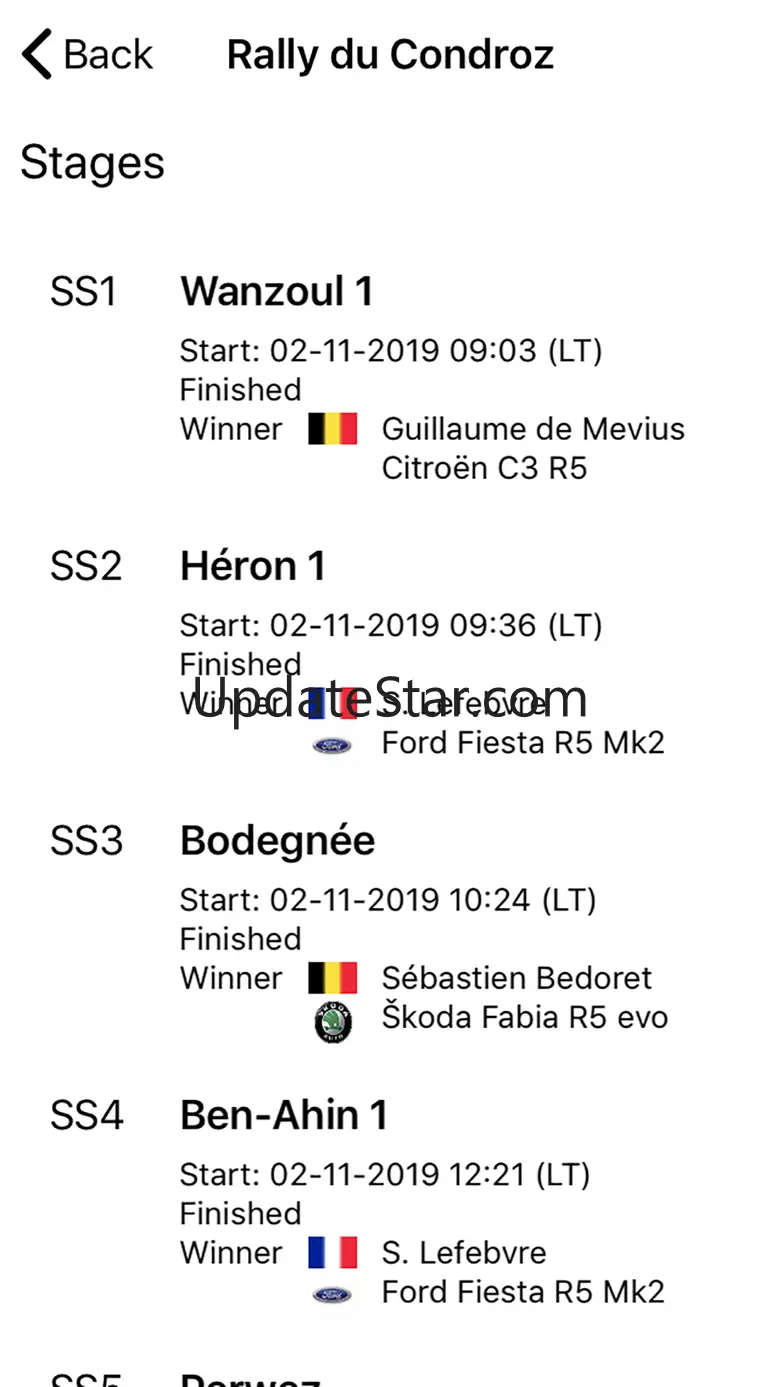Tap winner name Guillaume de Mevius
This screenshot has width=780, height=1387.
(x=533, y=429)
